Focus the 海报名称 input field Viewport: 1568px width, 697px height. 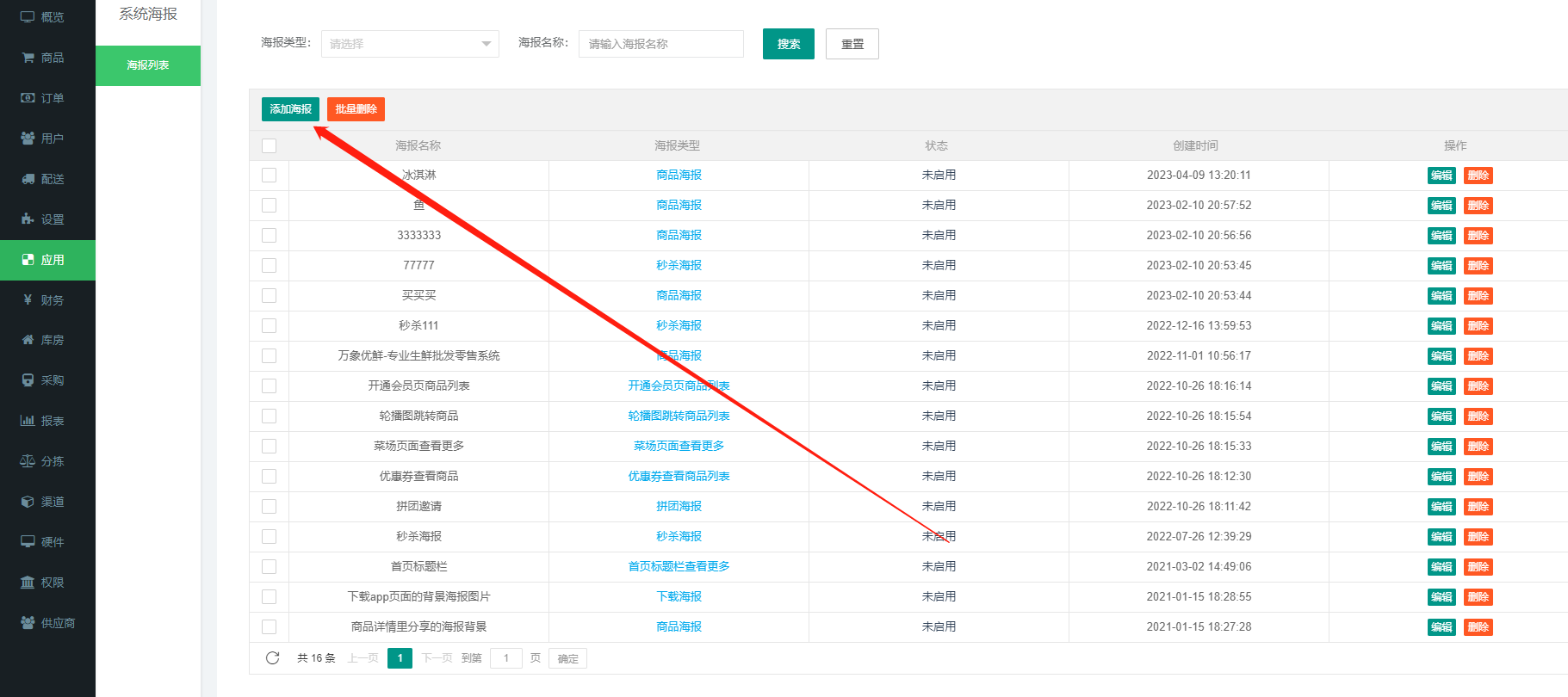pos(660,44)
